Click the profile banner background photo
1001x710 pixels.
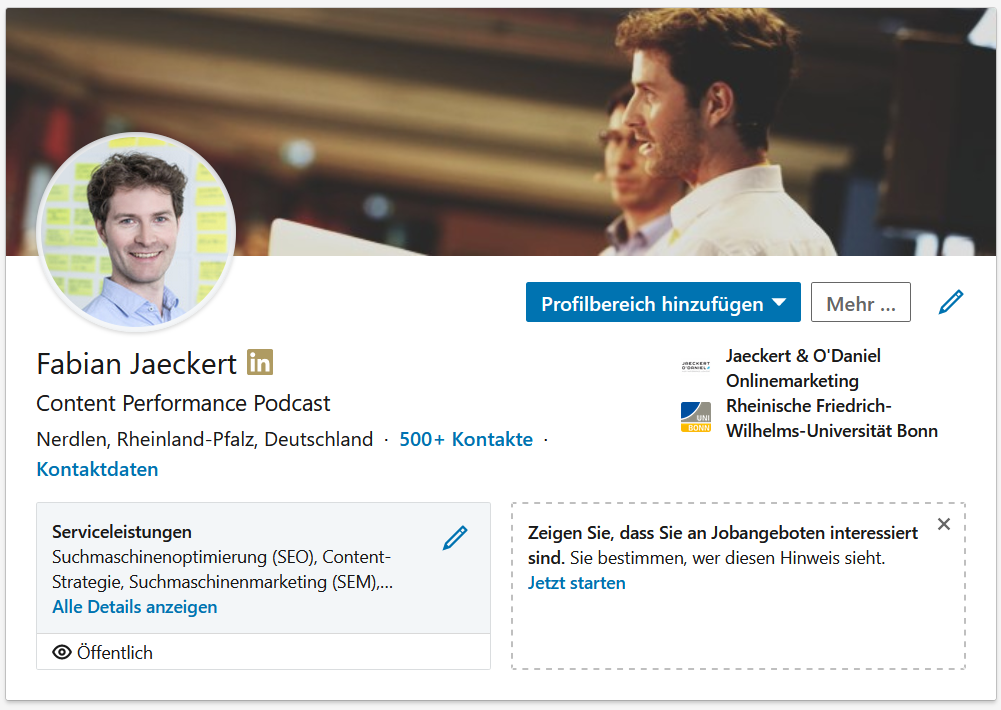(x=500, y=132)
